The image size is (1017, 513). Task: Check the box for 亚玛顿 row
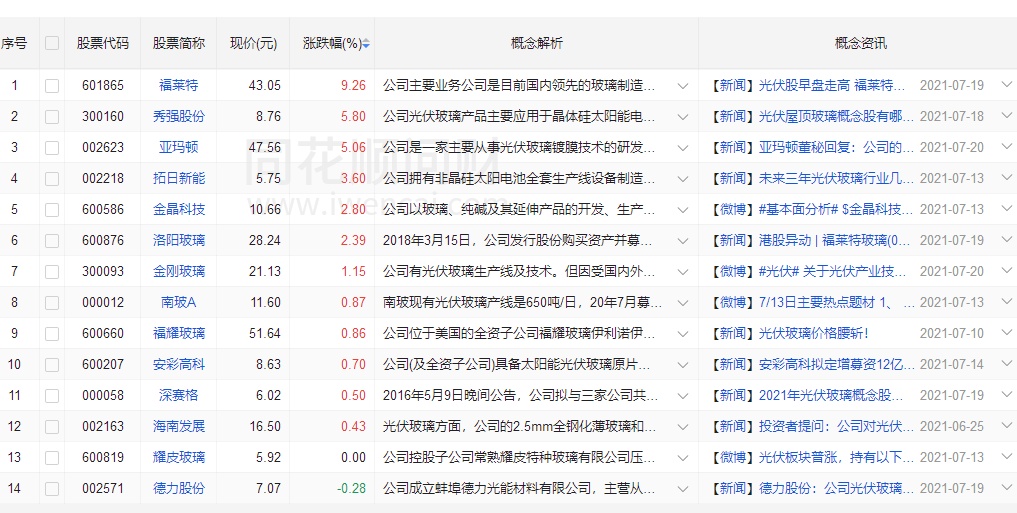pos(52,148)
